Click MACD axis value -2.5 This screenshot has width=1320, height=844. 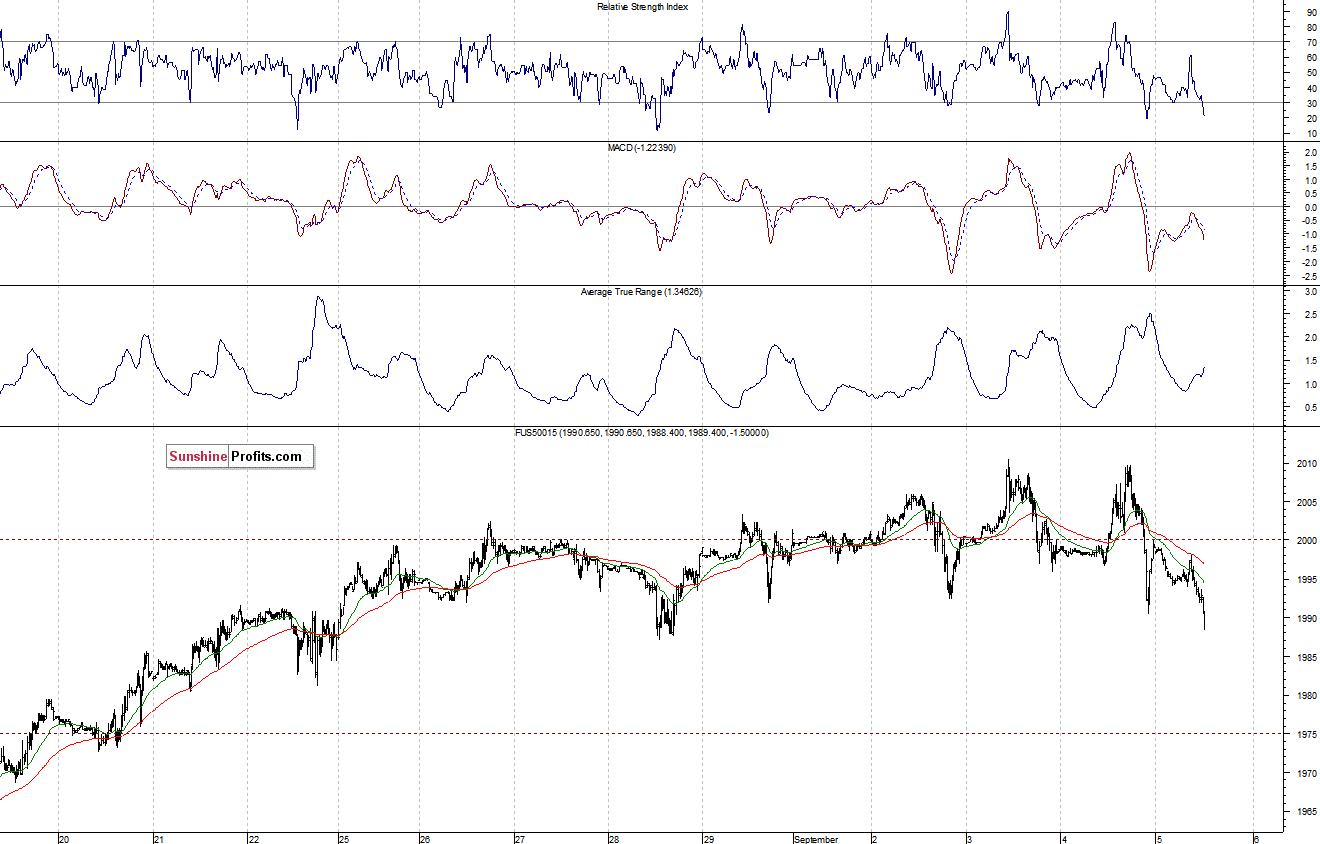click(1308, 277)
